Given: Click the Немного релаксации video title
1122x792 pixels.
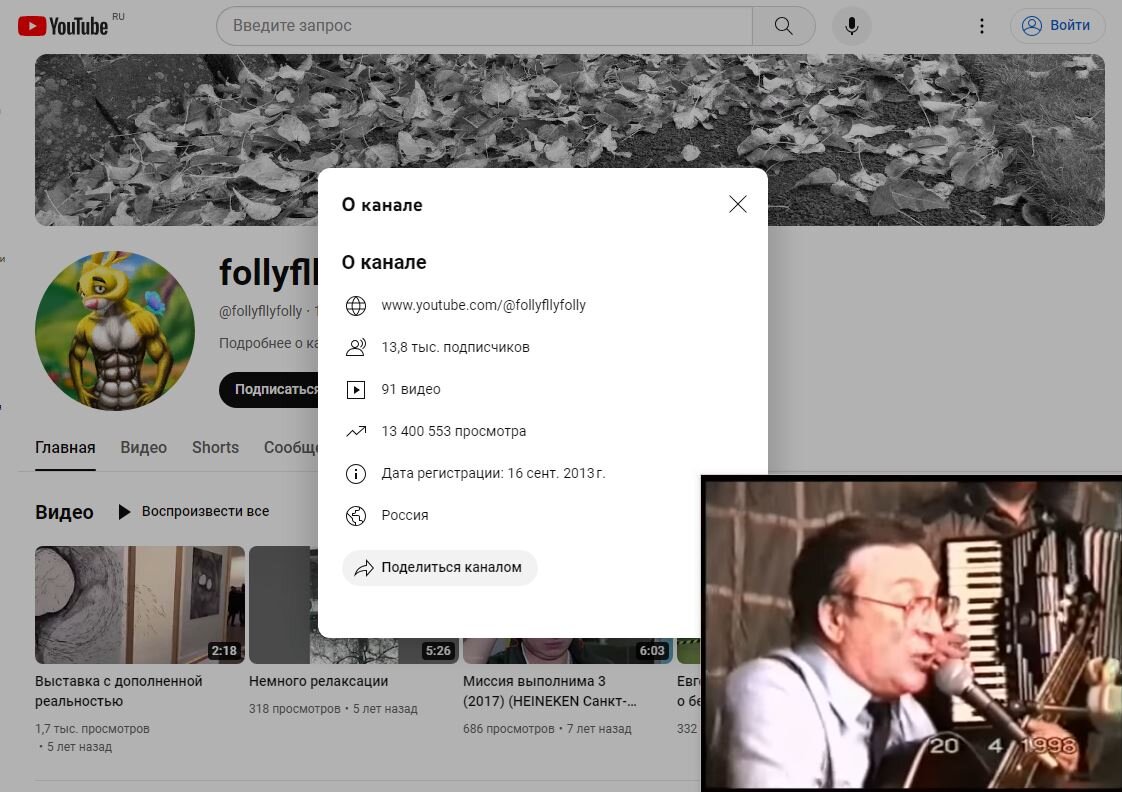Looking at the screenshot, I should point(318,681).
